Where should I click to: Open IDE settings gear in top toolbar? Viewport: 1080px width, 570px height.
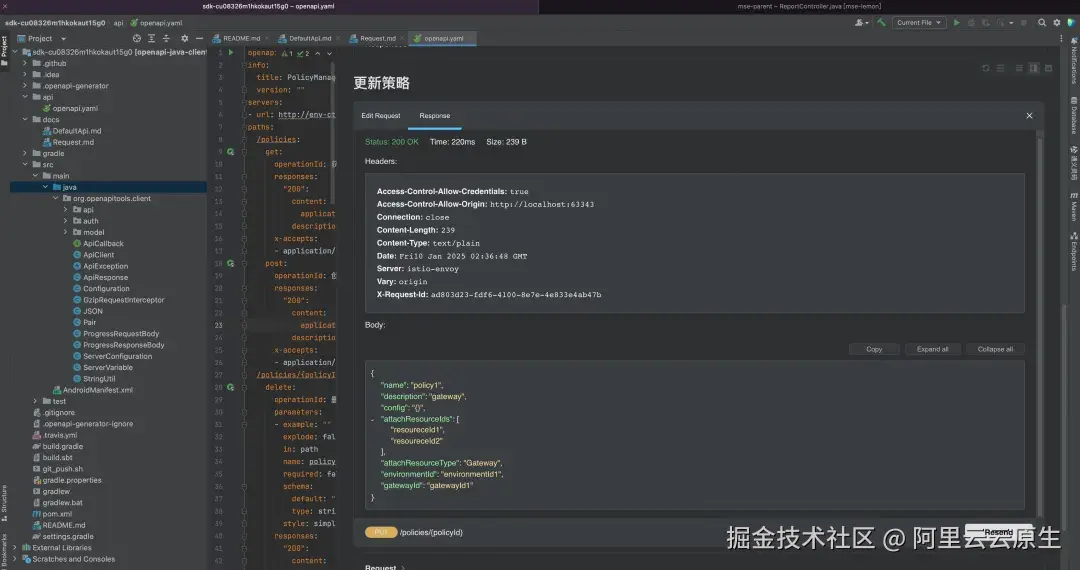click(x=1057, y=23)
